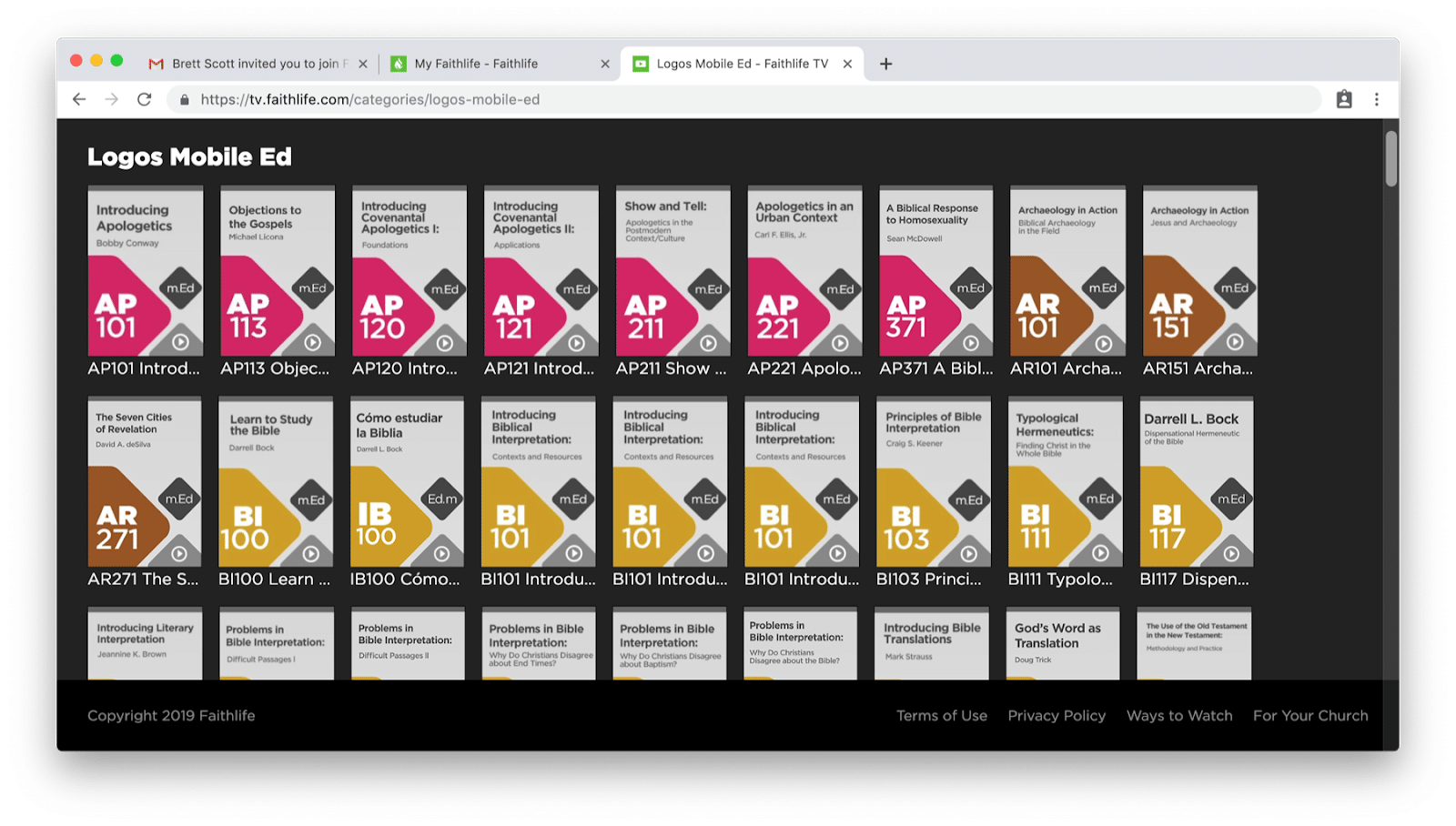1456x826 pixels.
Task: Switch to My Faithlife tab
Action: point(499,64)
